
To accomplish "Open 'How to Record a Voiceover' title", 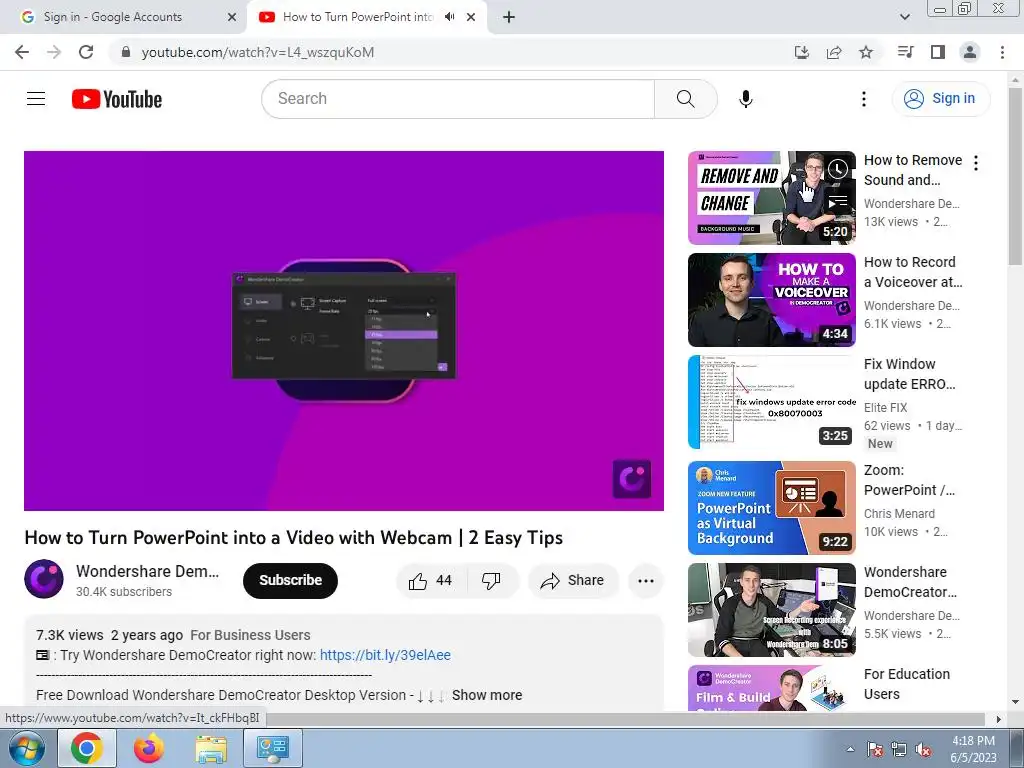I will coord(913,272).
